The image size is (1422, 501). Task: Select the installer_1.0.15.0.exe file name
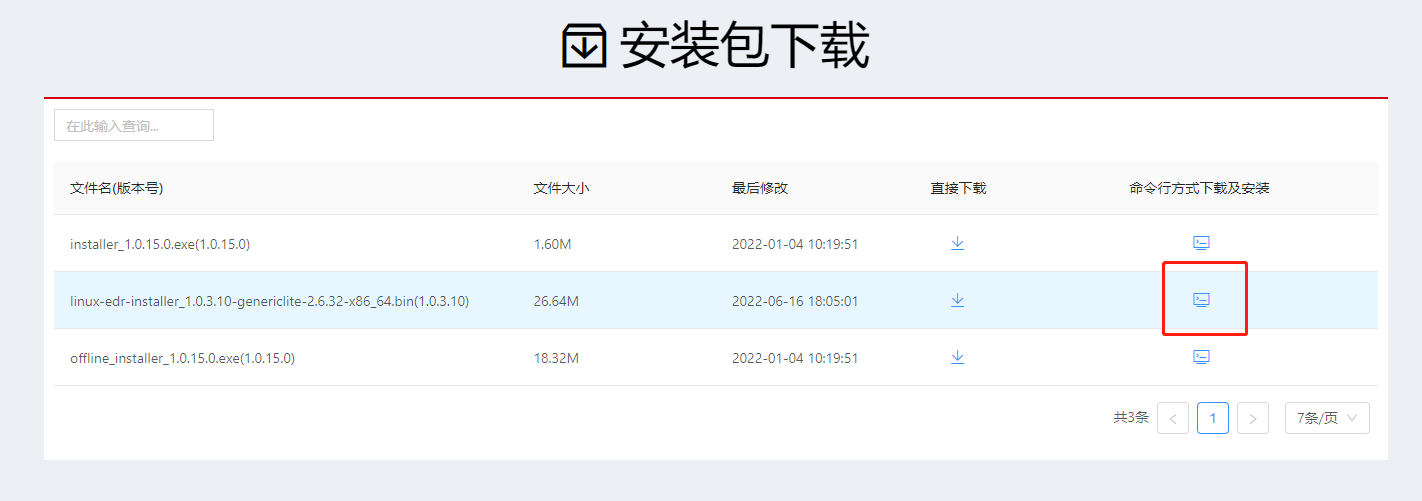160,244
